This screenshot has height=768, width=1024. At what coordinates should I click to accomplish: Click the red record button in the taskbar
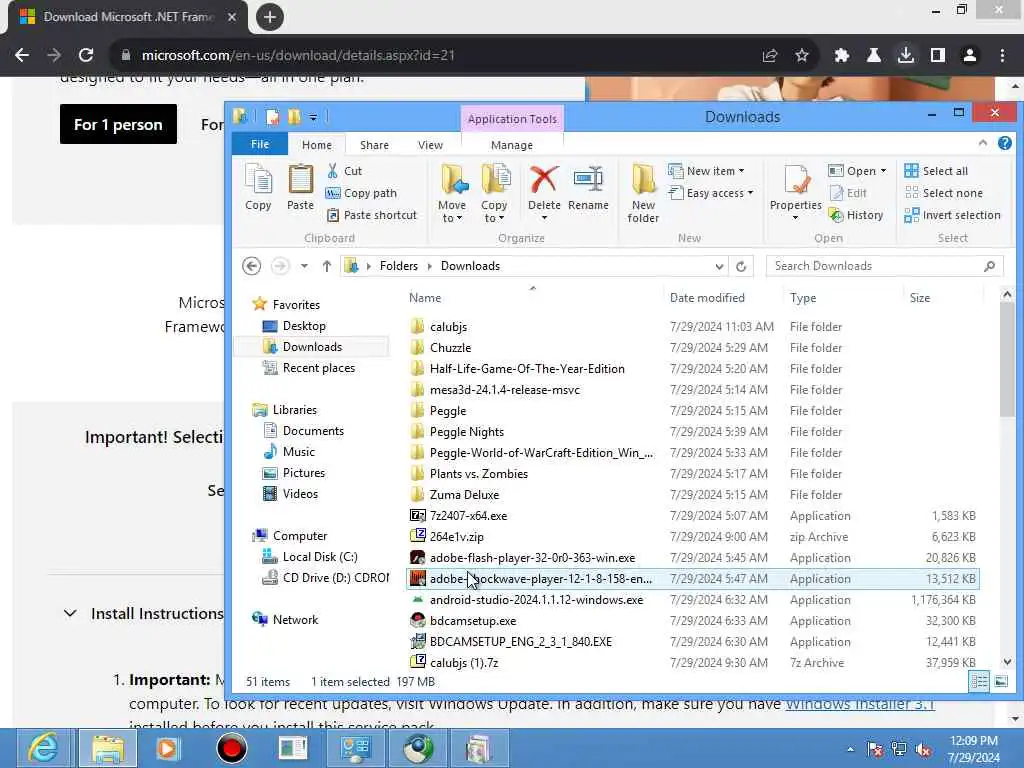[231, 748]
